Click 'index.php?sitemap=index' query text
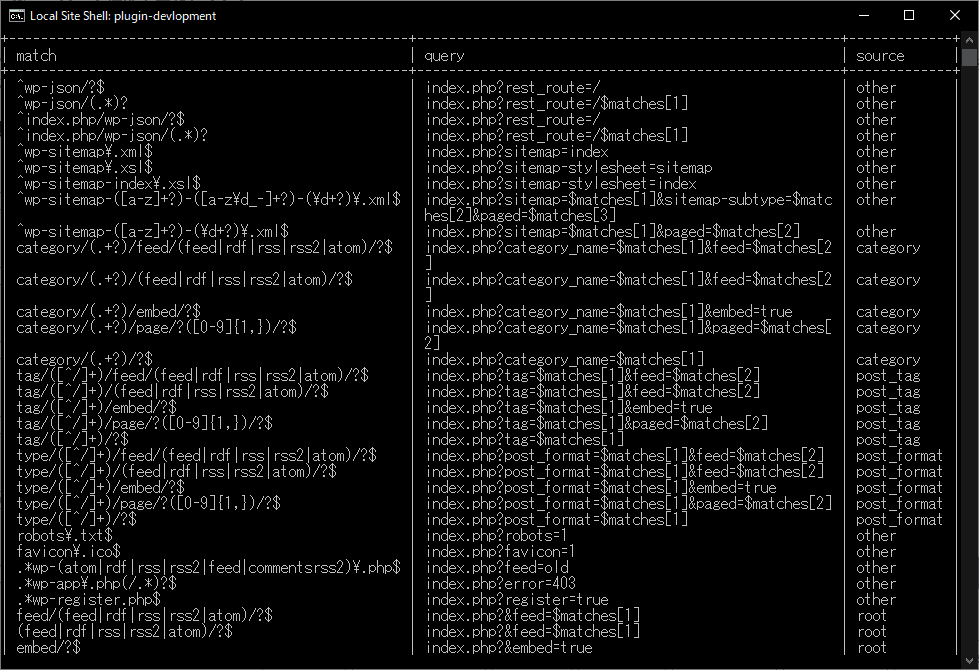The image size is (979, 670). click(x=517, y=152)
